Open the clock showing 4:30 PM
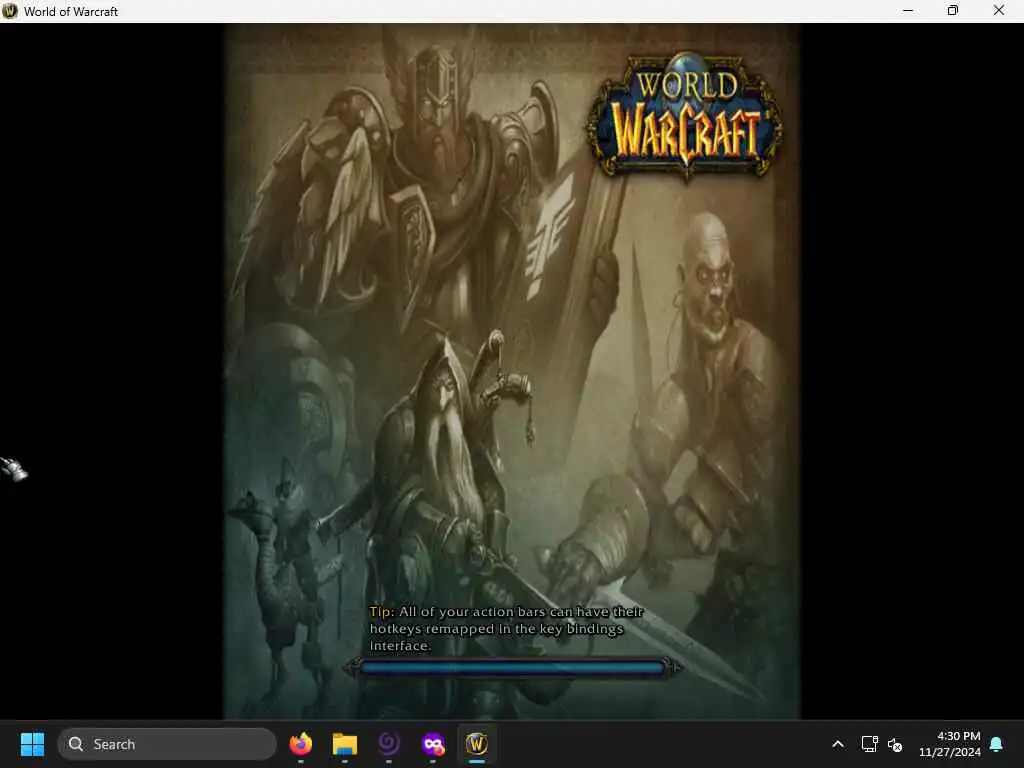1024x768 pixels. [958, 736]
